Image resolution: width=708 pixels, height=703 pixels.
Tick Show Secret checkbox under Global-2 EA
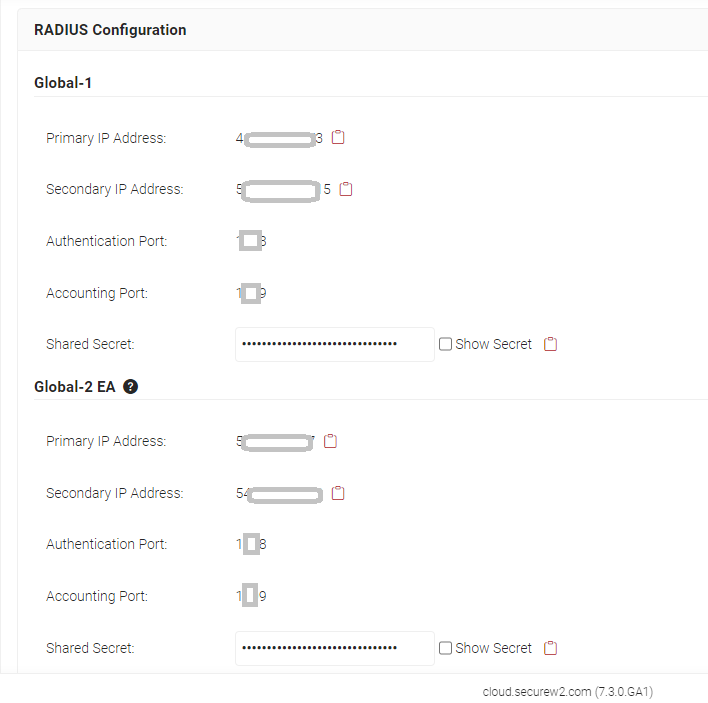(x=446, y=648)
